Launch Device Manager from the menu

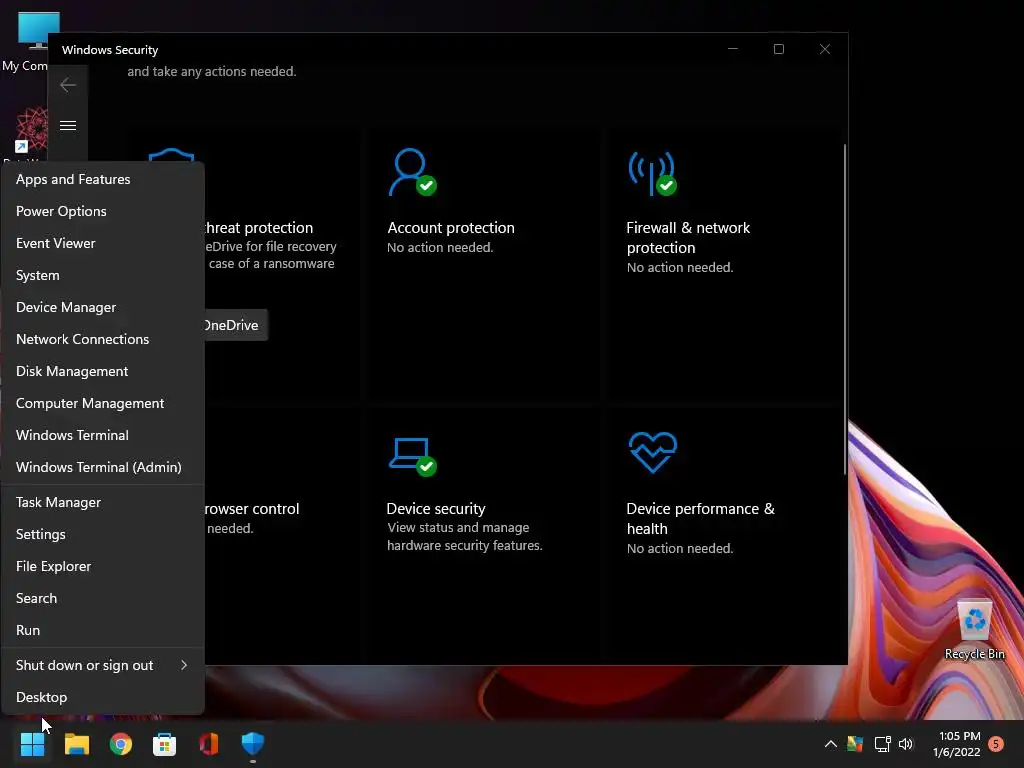point(103,307)
